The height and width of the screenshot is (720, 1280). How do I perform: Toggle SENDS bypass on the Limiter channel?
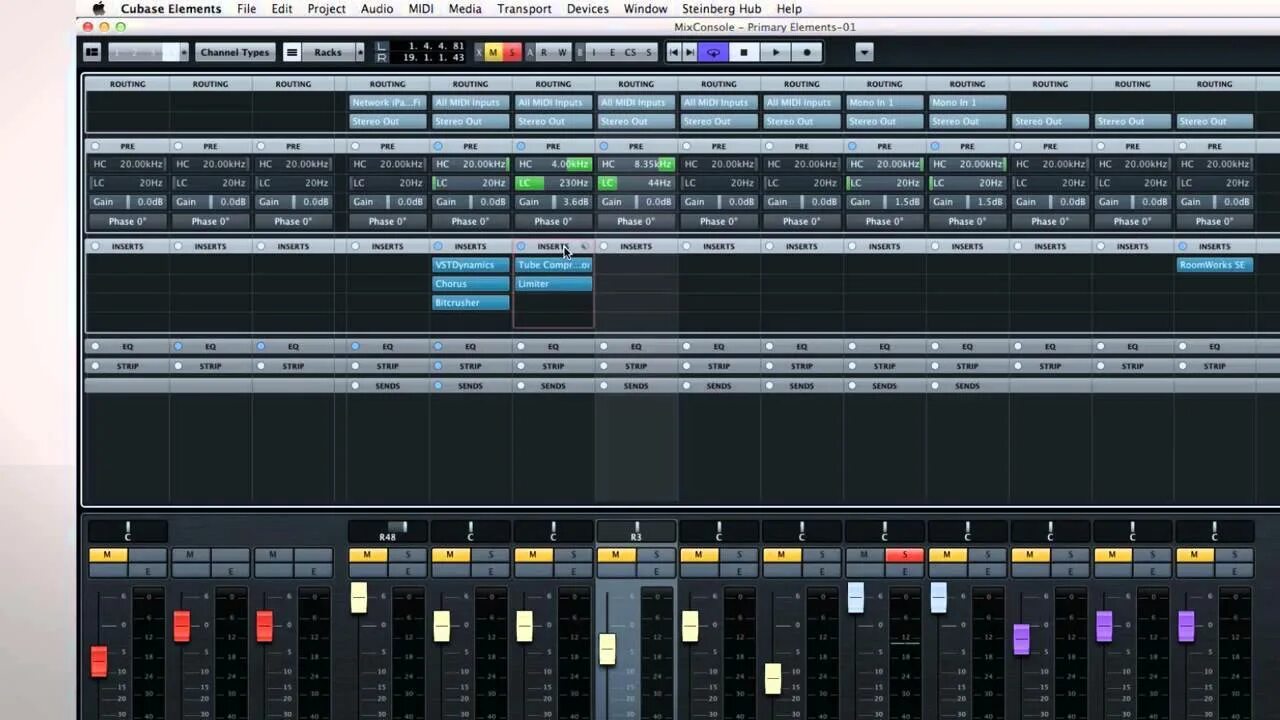point(521,386)
